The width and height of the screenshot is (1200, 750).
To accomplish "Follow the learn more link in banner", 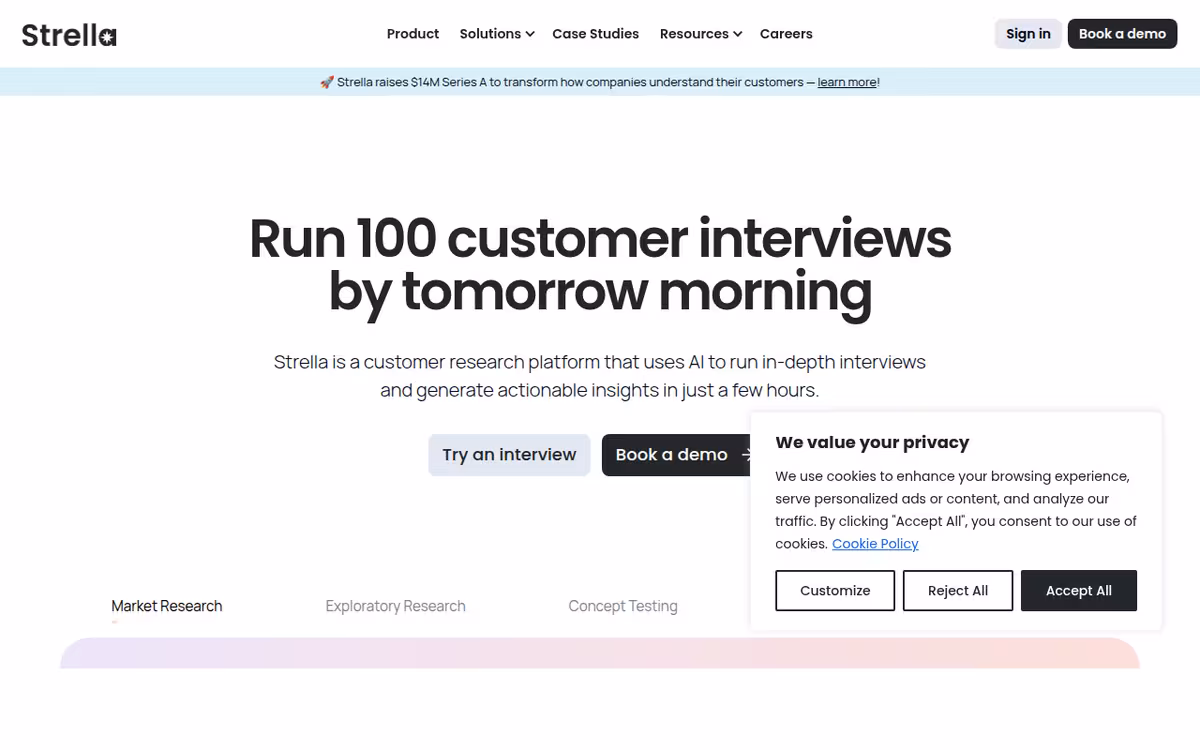I will point(847,82).
